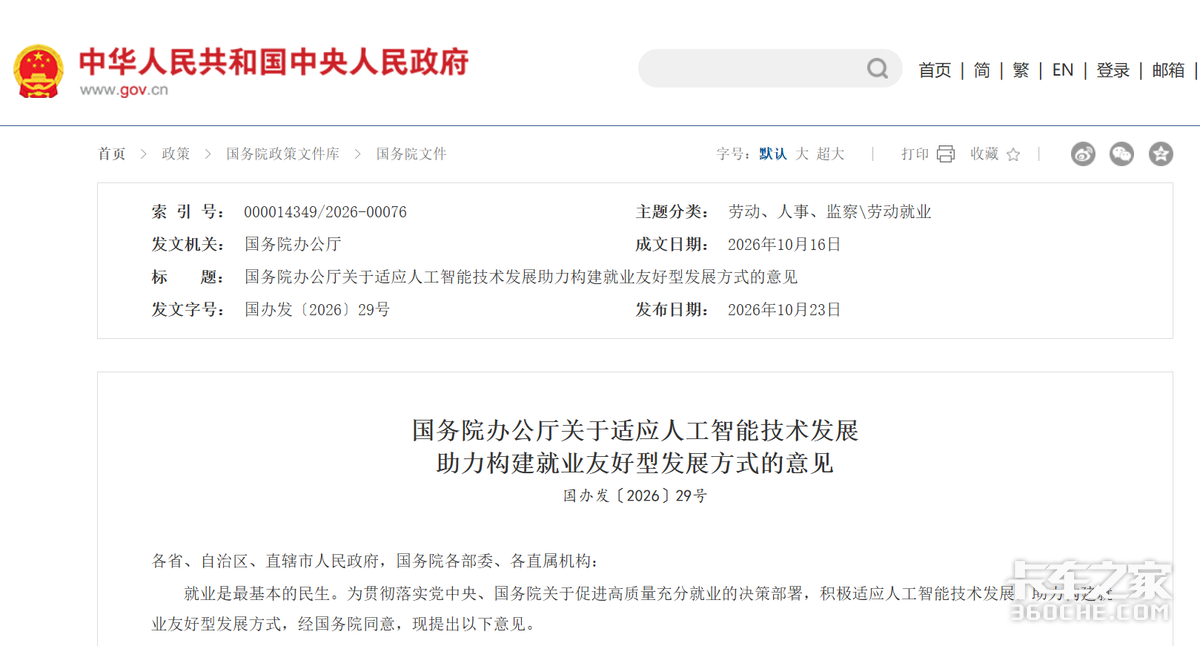Click the 发文机关 label

coord(188,244)
